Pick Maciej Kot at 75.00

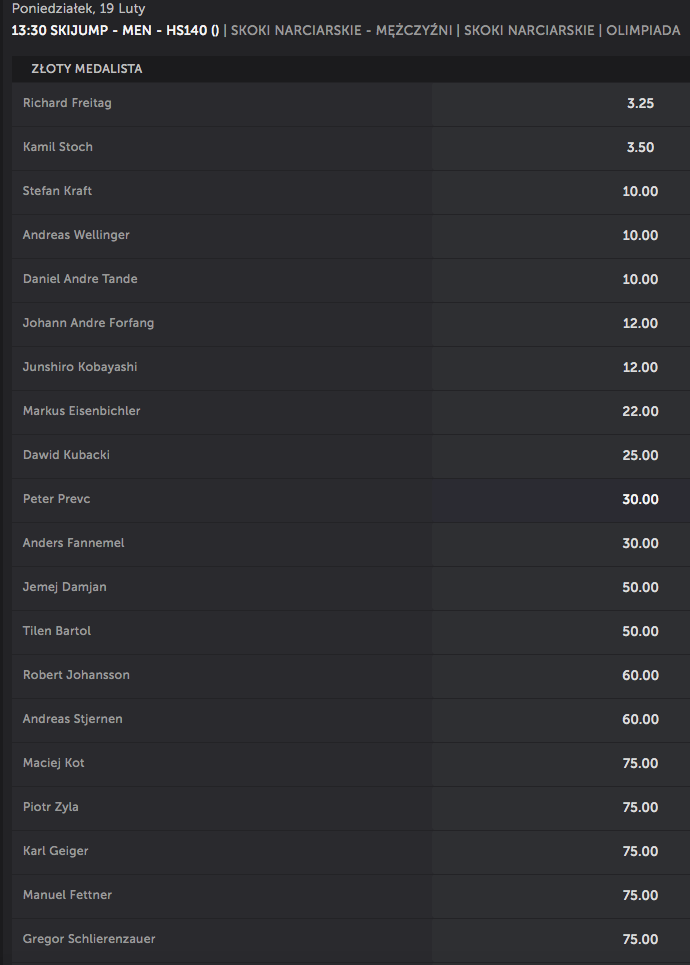tap(561, 764)
